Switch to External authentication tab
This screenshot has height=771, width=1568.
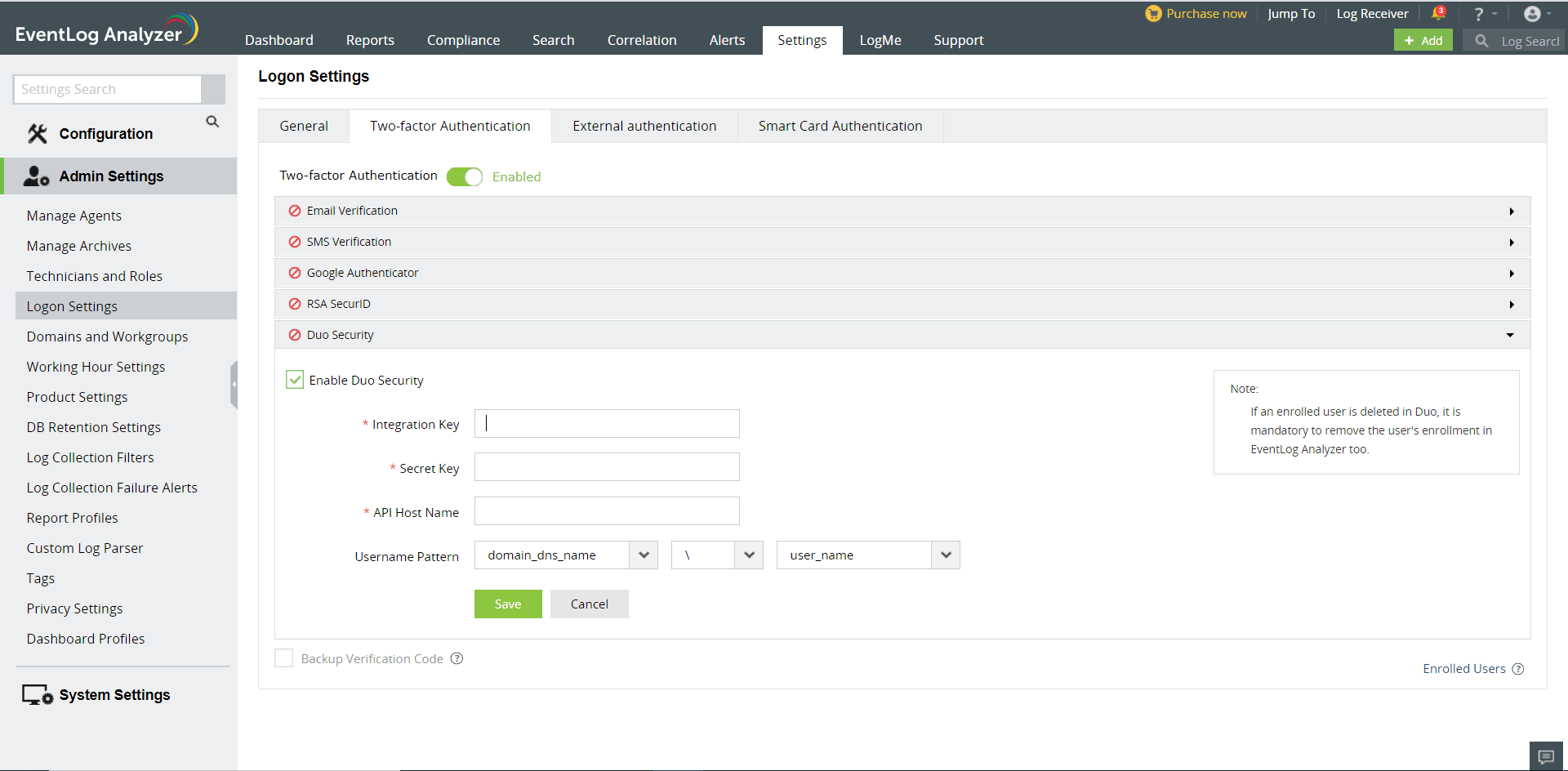click(x=644, y=126)
